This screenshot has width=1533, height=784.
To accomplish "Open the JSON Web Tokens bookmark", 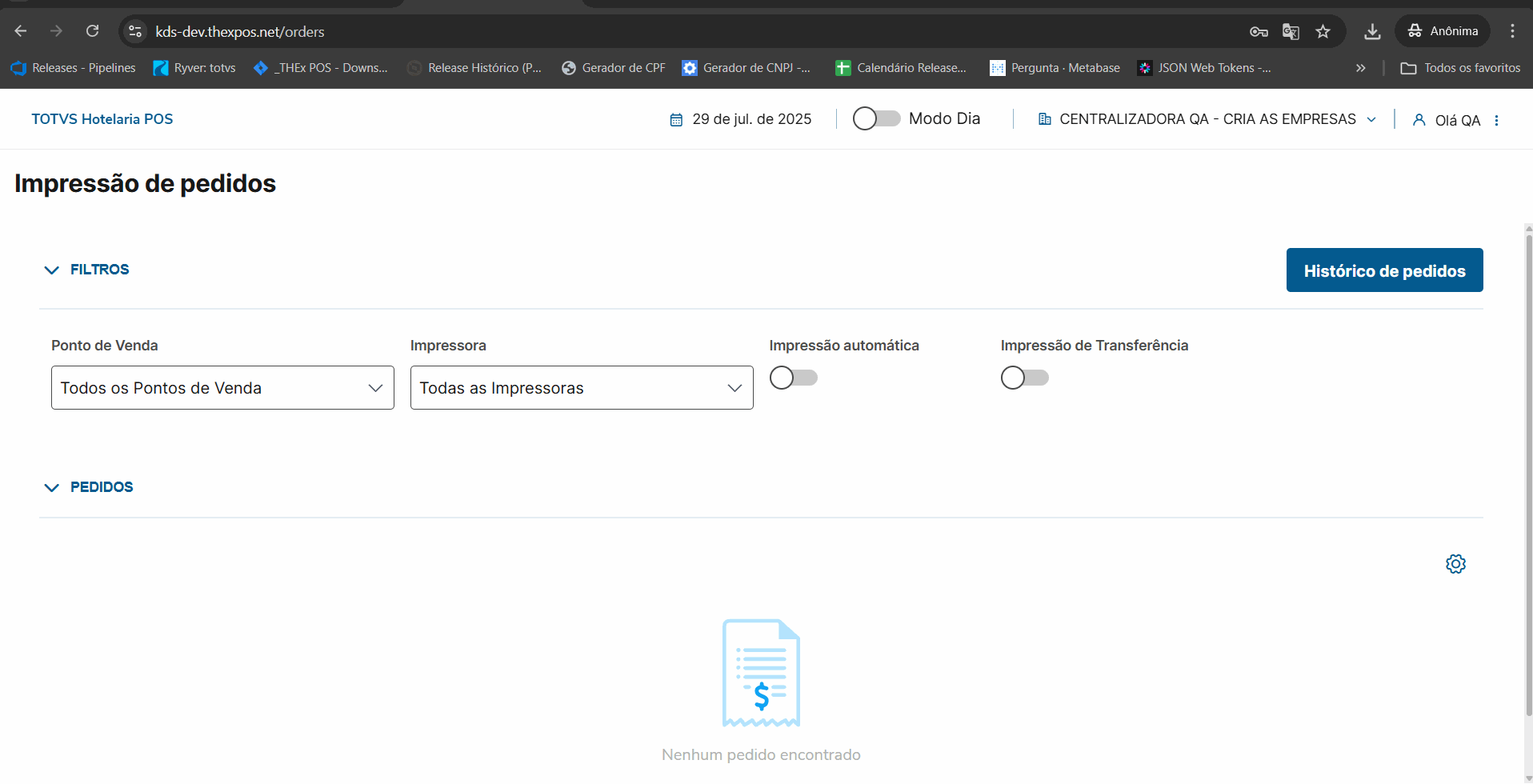I will point(1204,68).
